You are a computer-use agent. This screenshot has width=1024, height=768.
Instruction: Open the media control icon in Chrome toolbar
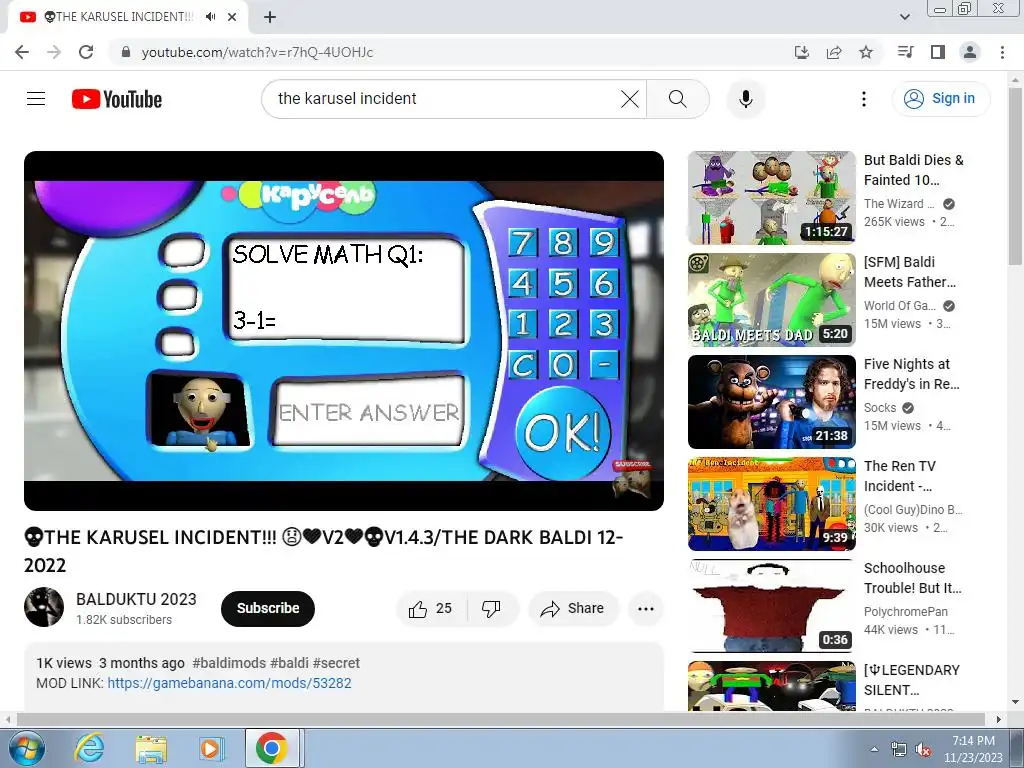pos(905,52)
